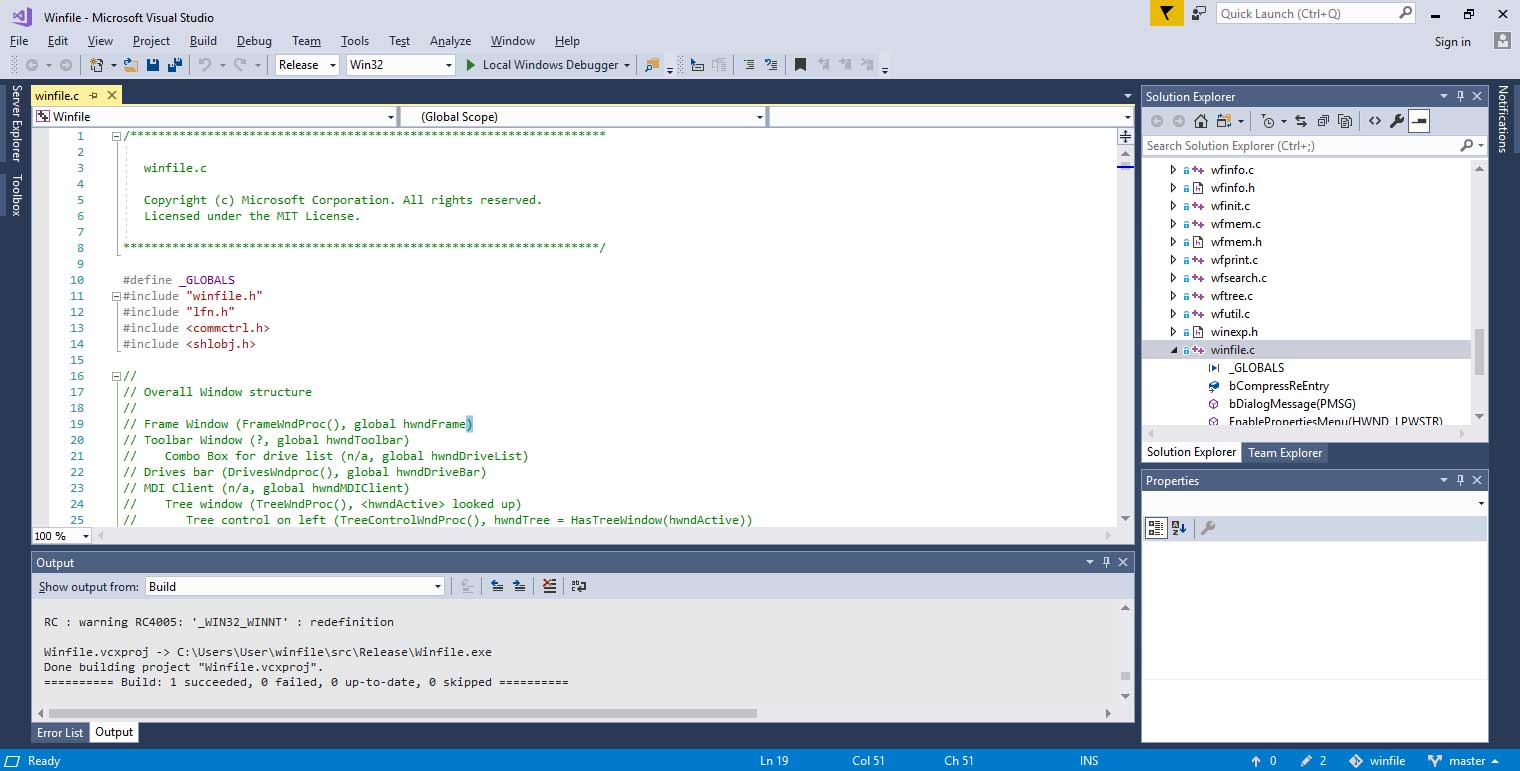Viewport: 1520px width, 771px height.
Task: Toggle Show All Files in Solution Explorer
Action: (x=1345, y=121)
